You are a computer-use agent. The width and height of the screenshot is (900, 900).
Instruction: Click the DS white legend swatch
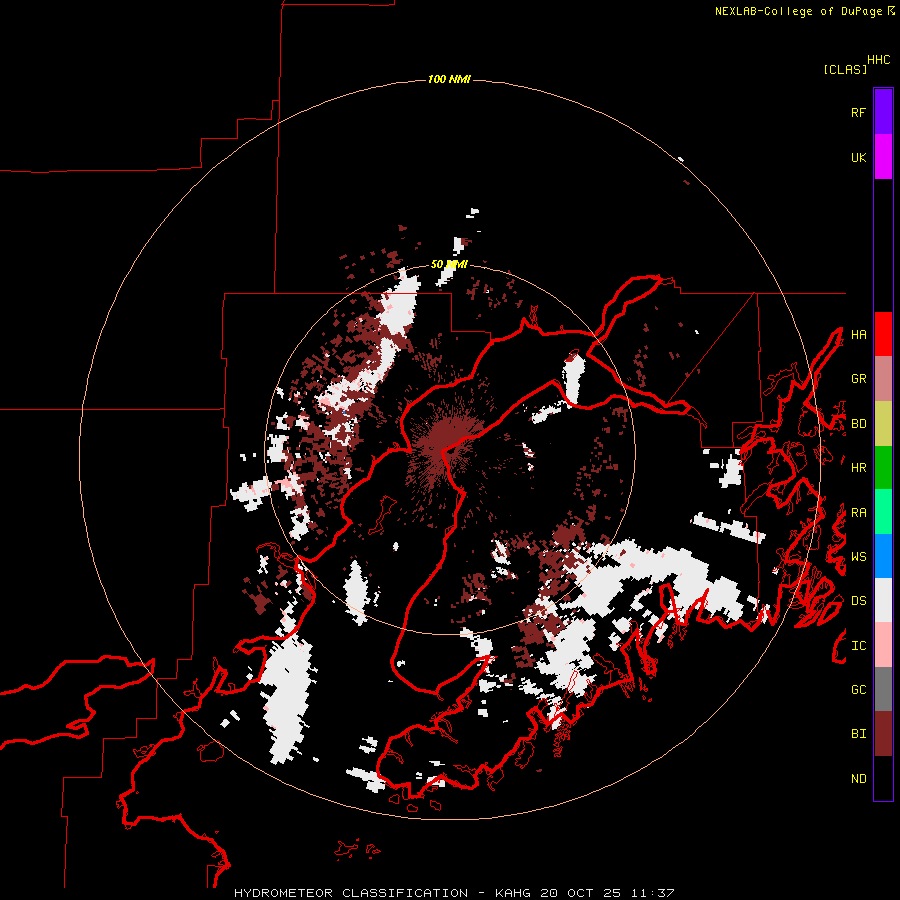(883, 600)
